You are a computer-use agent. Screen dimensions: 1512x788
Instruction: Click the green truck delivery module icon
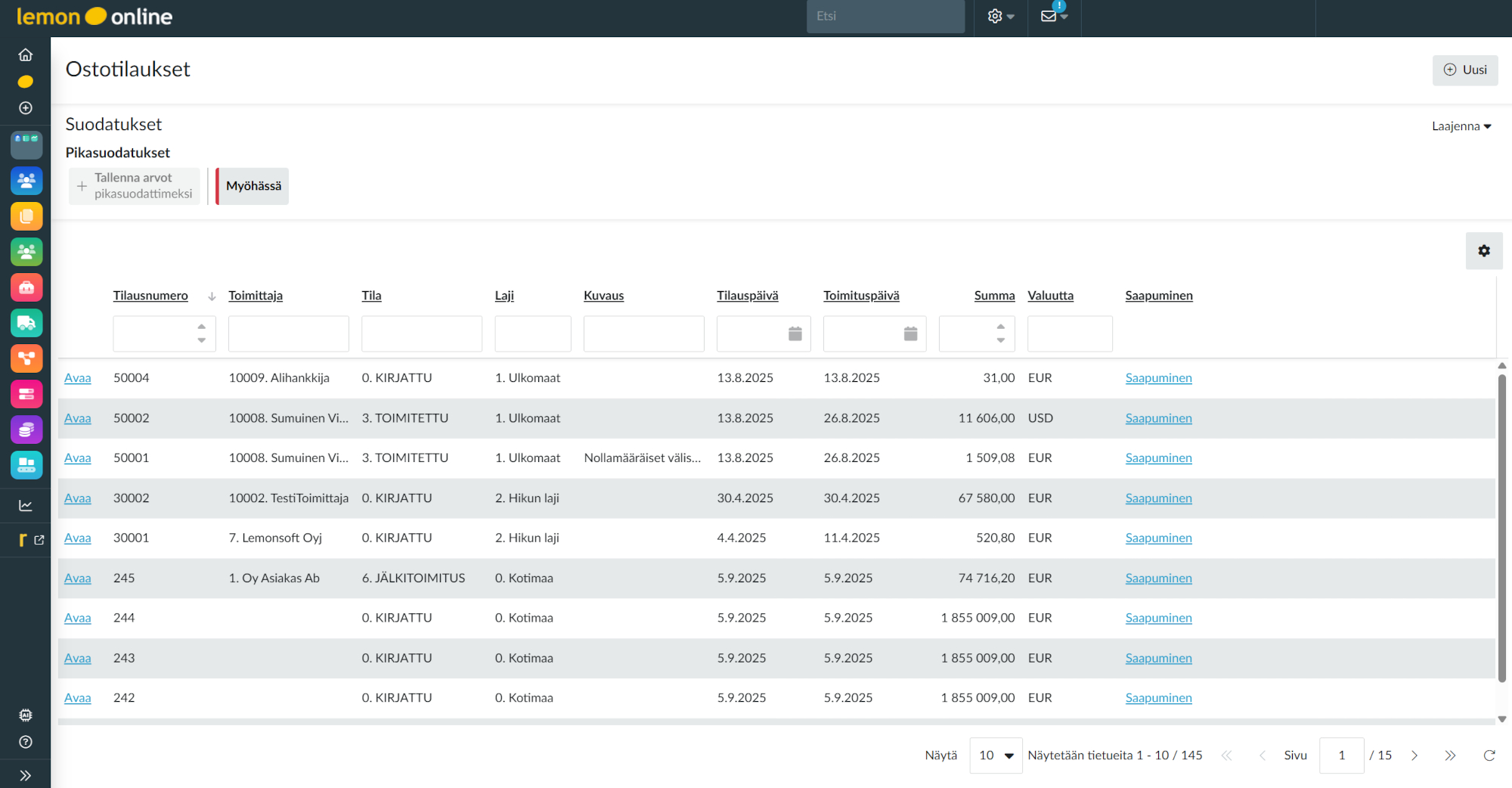tap(26, 323)
